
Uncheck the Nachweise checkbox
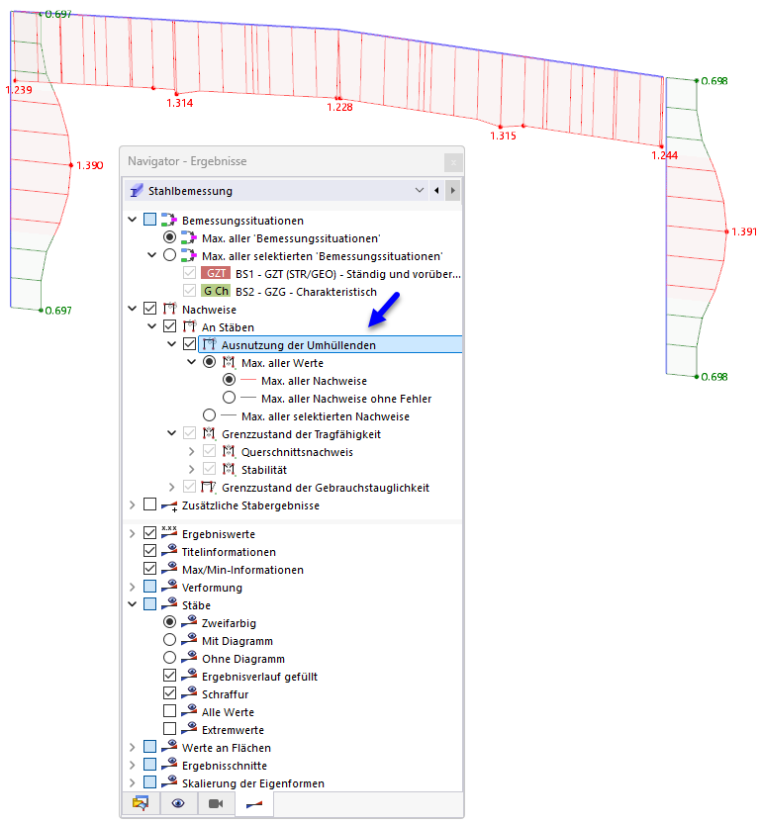pyautogui.click(x=150, y=309)
